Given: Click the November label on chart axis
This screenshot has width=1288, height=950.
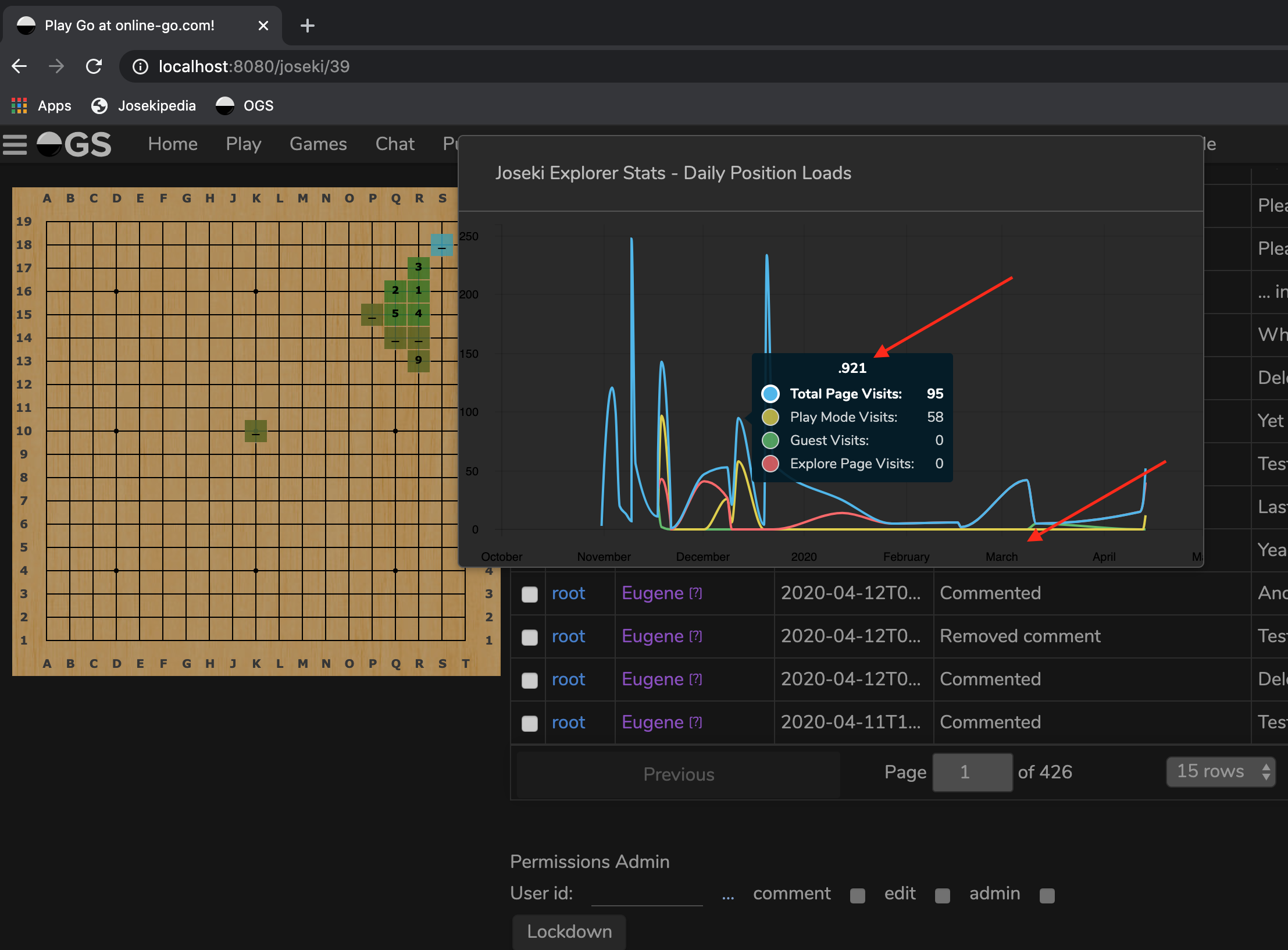Looking at the screenshot, I should pyautogui.click(x=604, y=557).
